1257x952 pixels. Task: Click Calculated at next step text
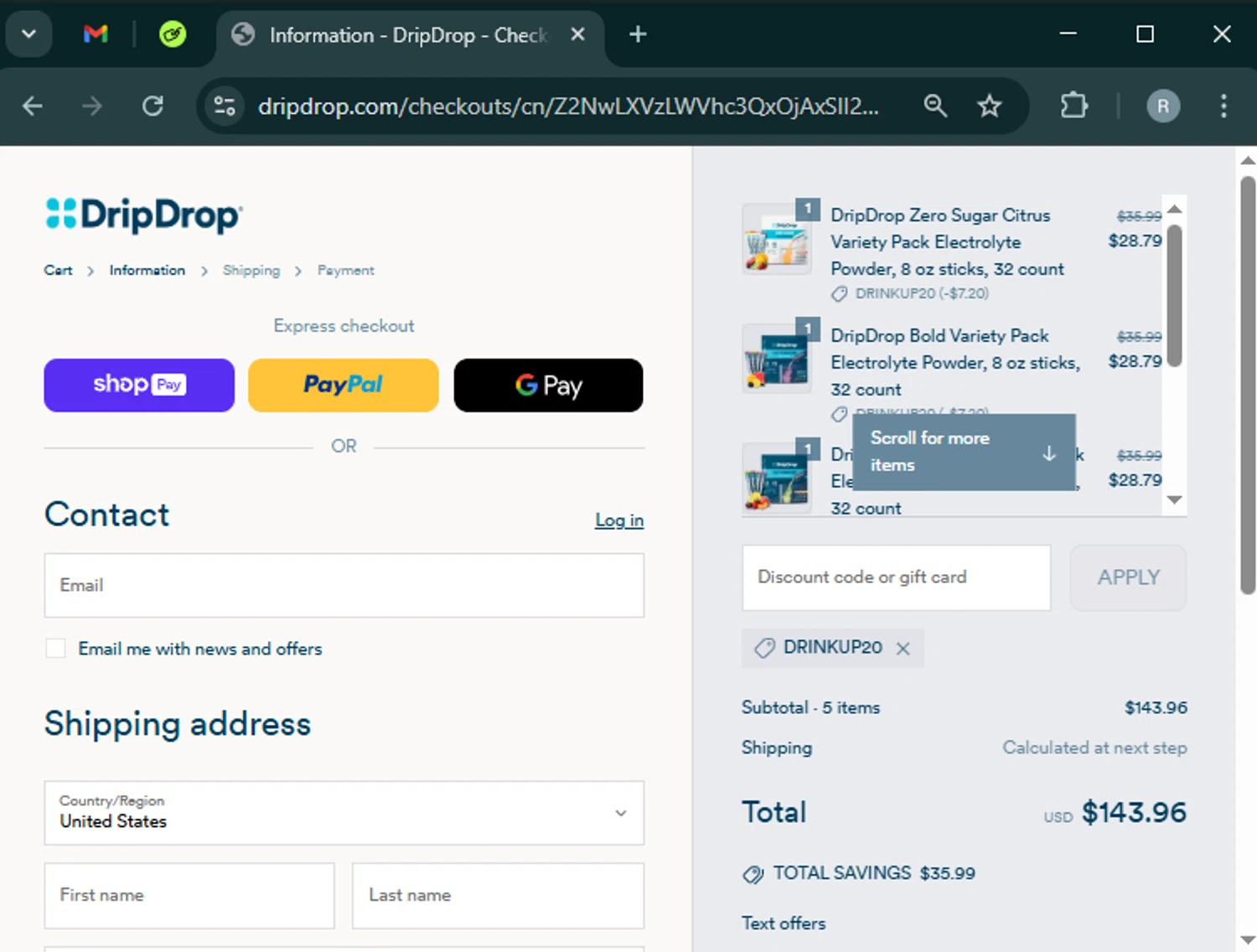[1095, 748]
